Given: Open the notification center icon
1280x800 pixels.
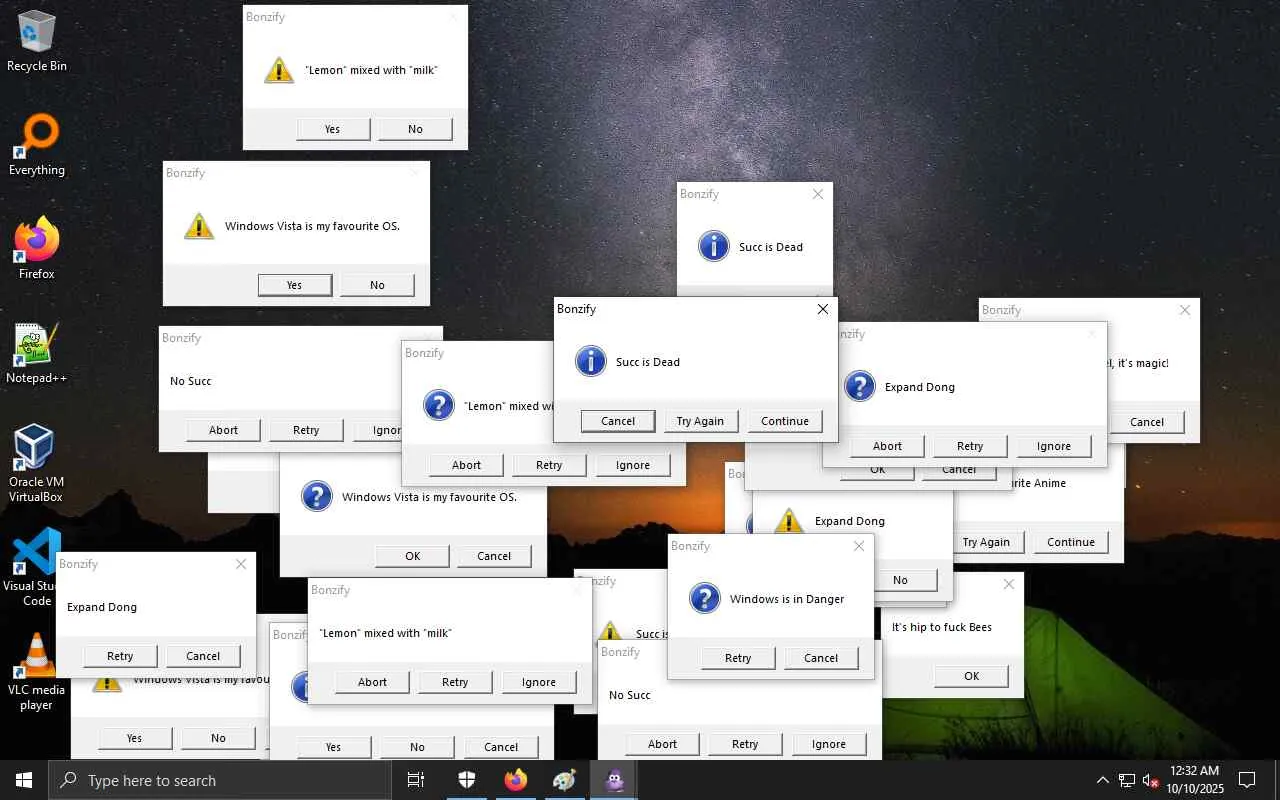Looking at the screenshot, I should [x=1247, y=780].
